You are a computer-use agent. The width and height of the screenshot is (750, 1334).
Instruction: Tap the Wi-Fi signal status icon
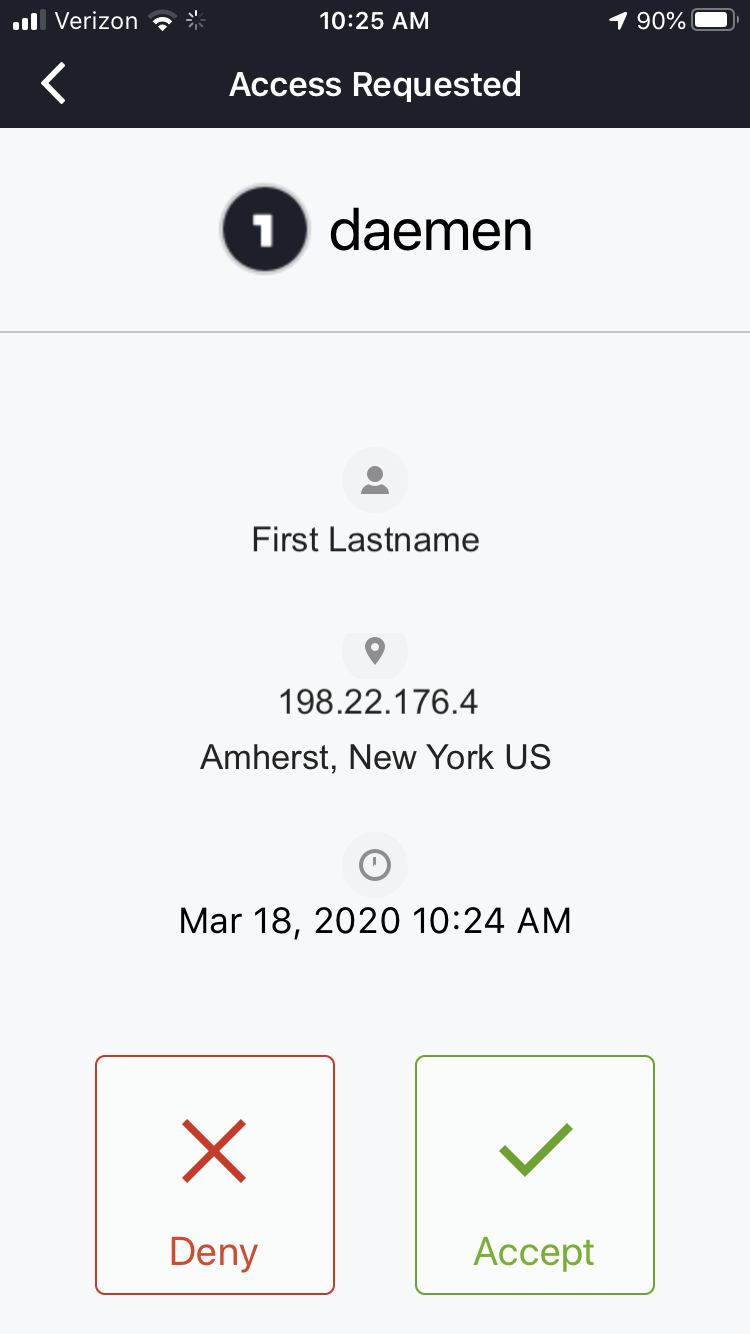click(x=161, y=21)
